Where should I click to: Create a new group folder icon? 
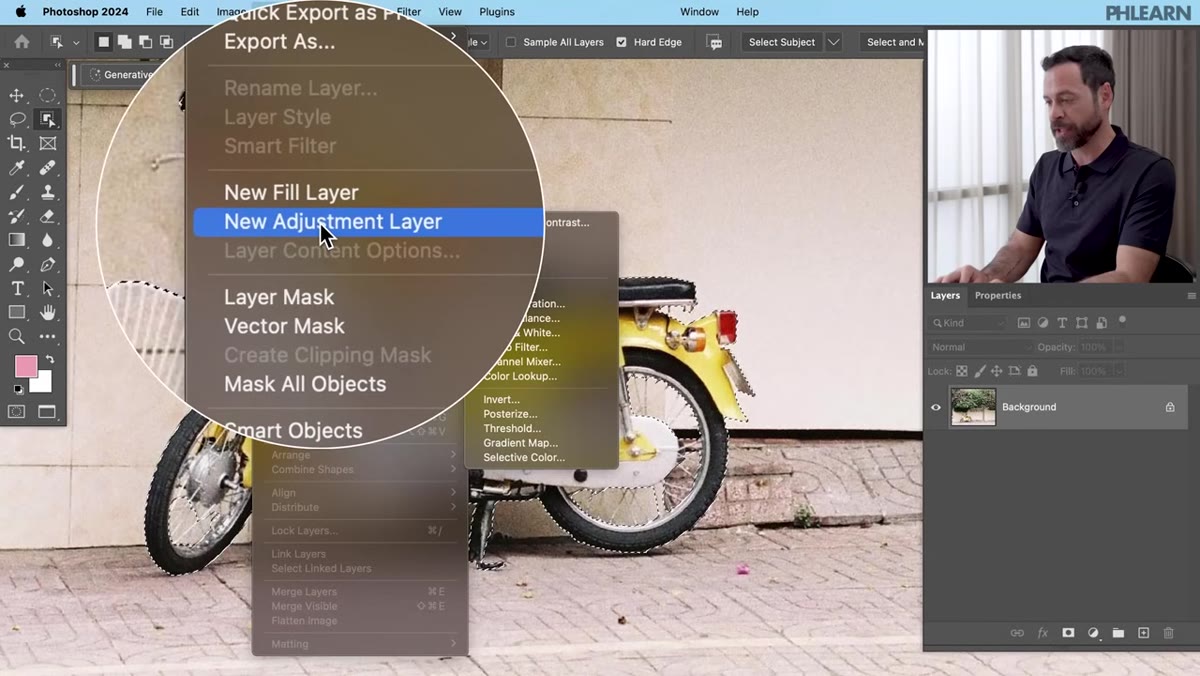click(x=1118, y=633)
